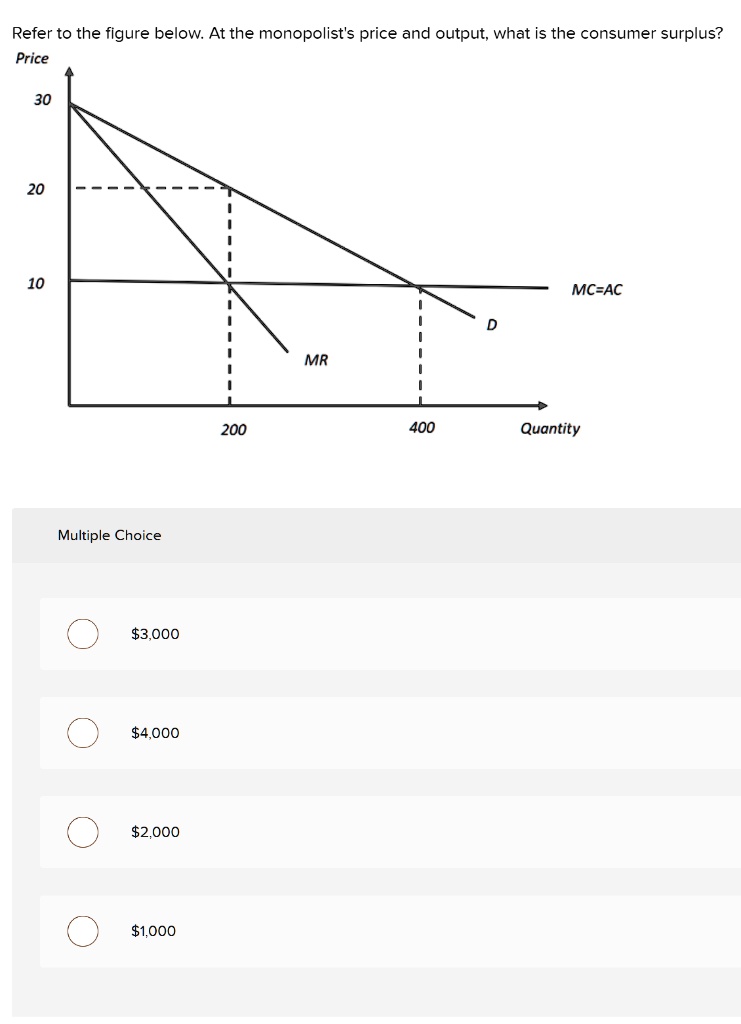Click the $1,000 answer label
Image resolution: width=741 pixels, height=1024 pixels.
[x=152, y=931]
